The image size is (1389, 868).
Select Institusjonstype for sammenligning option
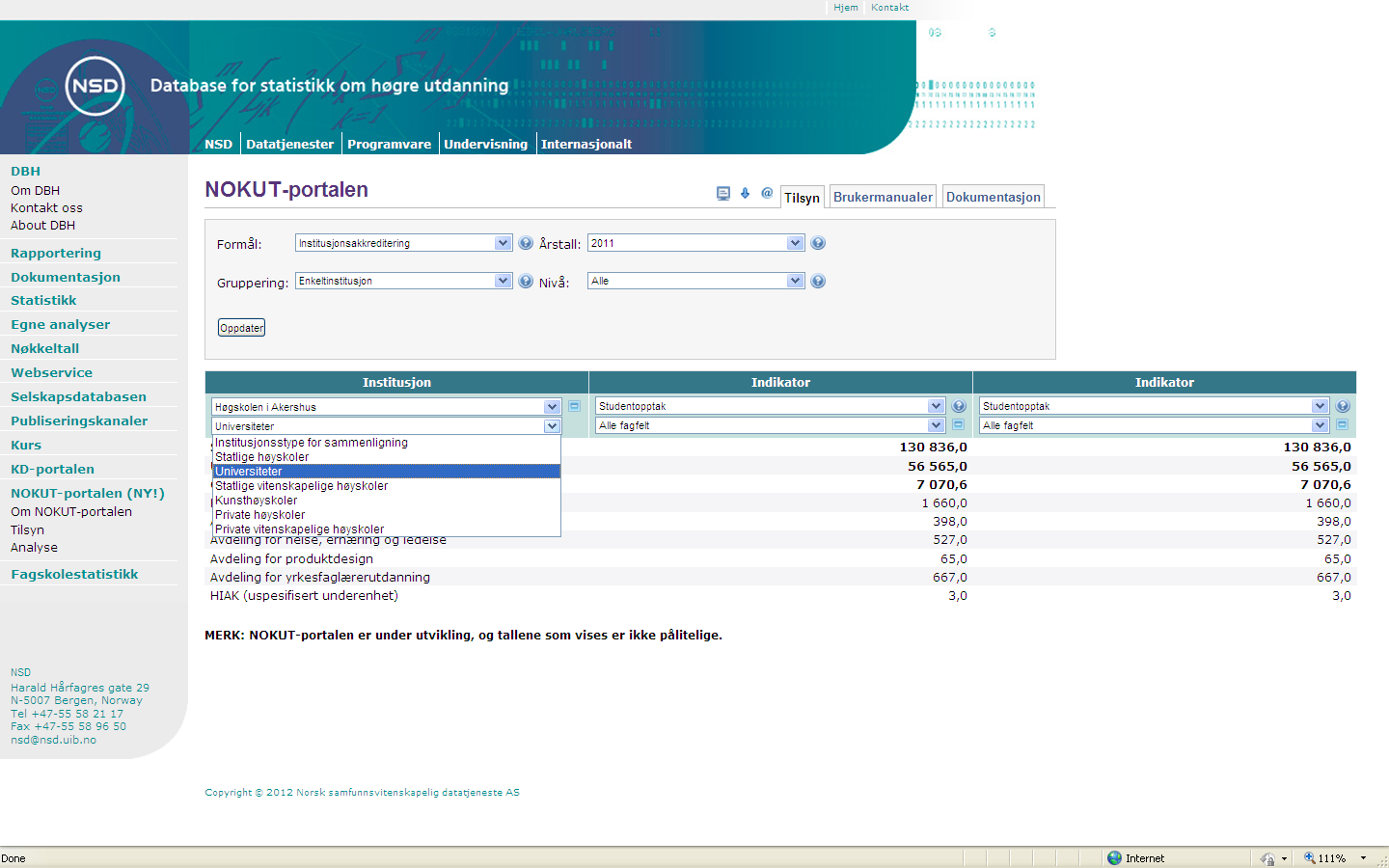(x=386, y=443)
